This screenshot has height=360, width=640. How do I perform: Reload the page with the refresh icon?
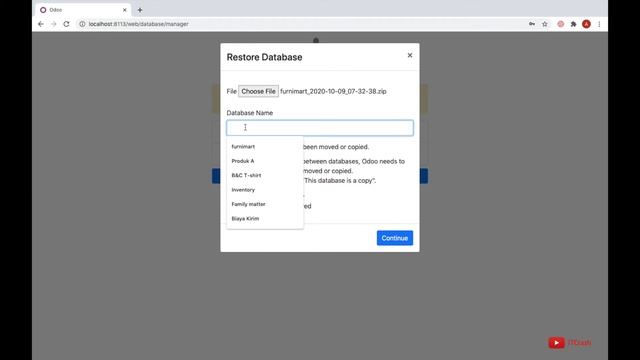(x=66, y=24)
